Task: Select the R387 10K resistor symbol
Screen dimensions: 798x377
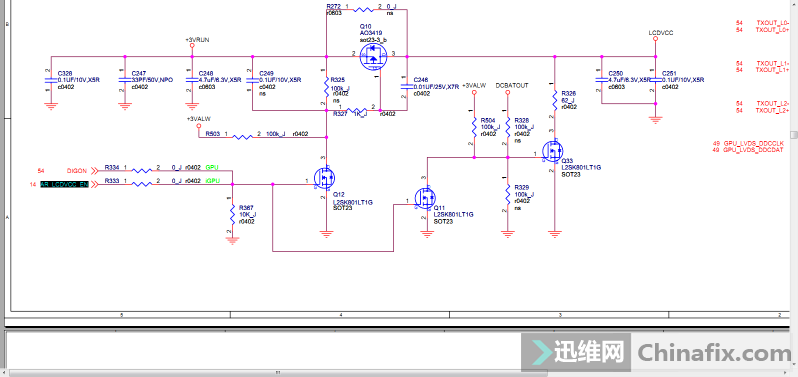Action: tap(232, 215)
